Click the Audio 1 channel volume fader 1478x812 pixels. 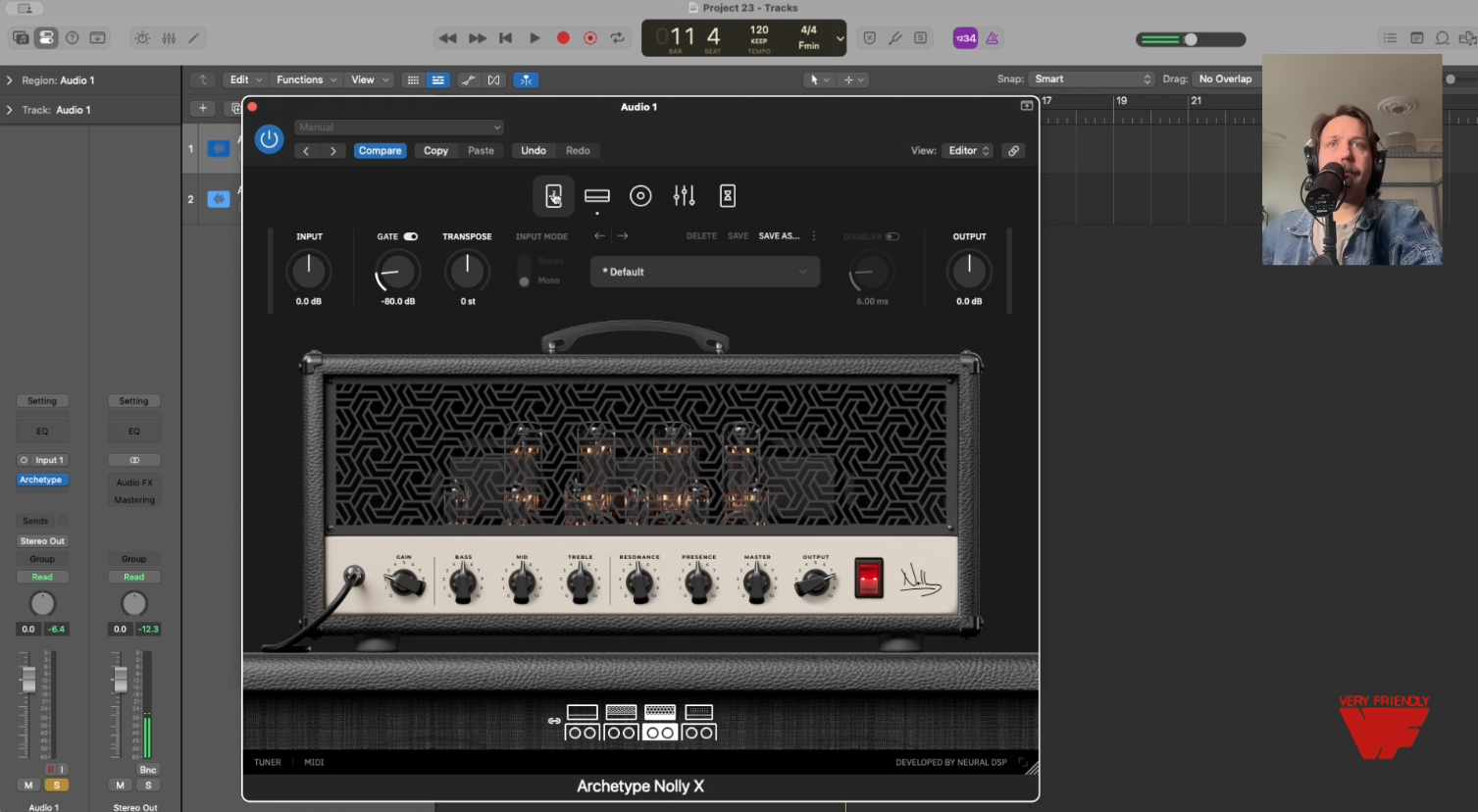[29, 679]
